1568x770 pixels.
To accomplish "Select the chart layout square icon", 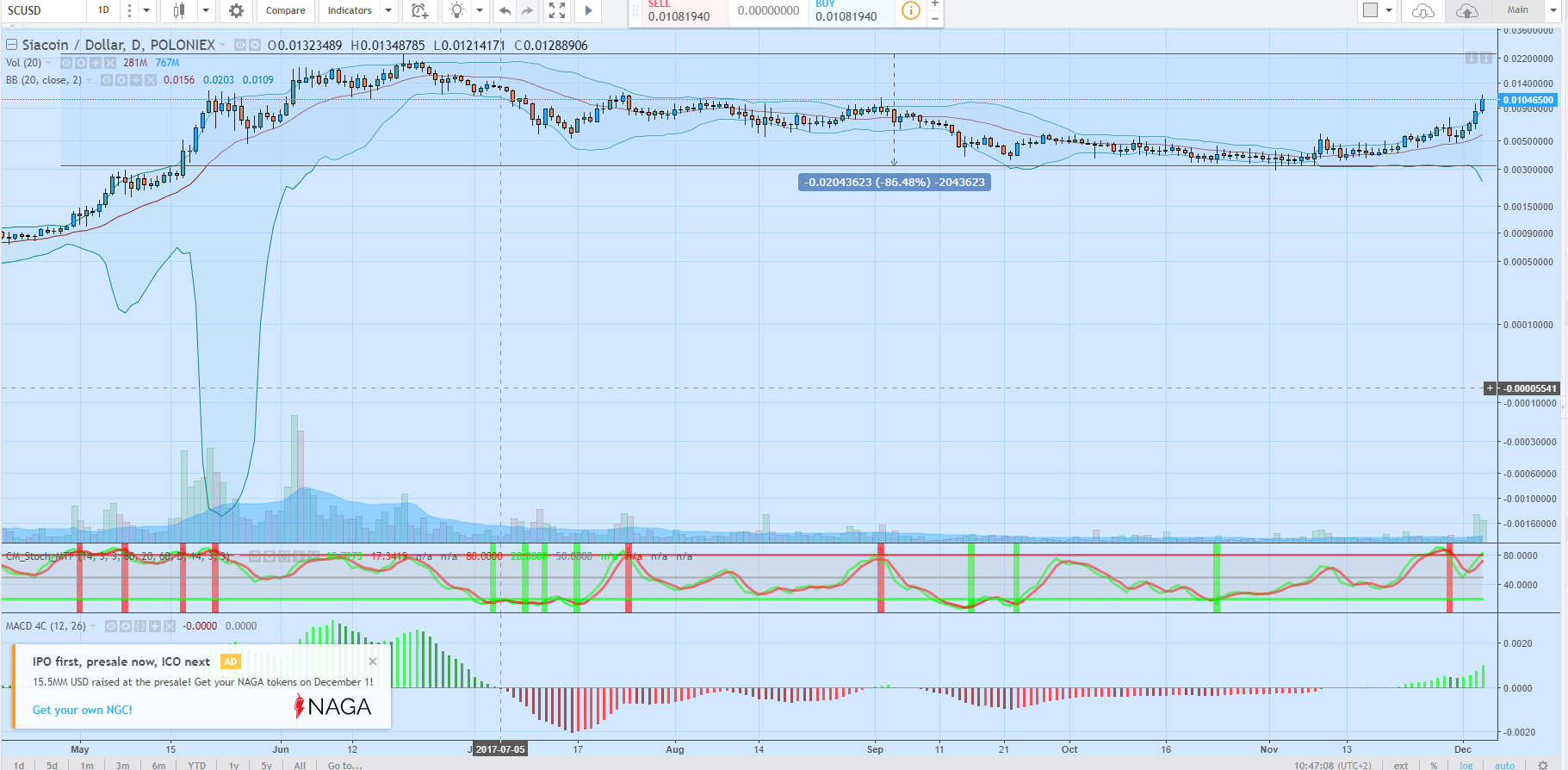I will [1370, 10].
